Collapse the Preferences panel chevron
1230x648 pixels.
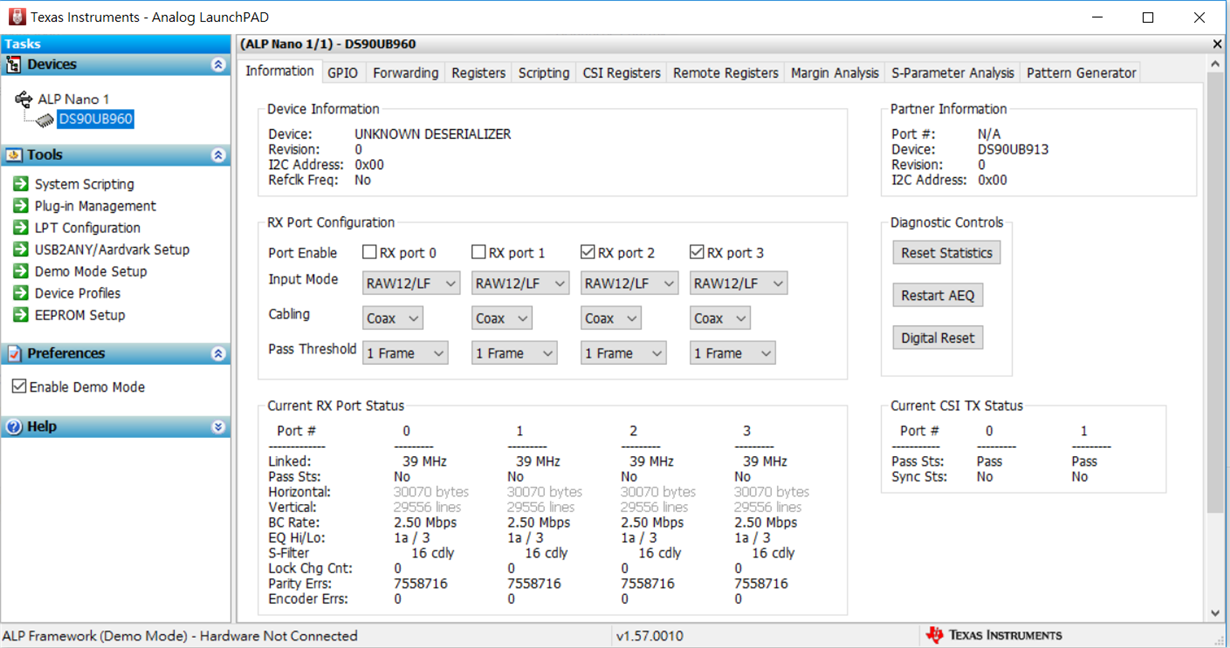(x=218, y=353)
